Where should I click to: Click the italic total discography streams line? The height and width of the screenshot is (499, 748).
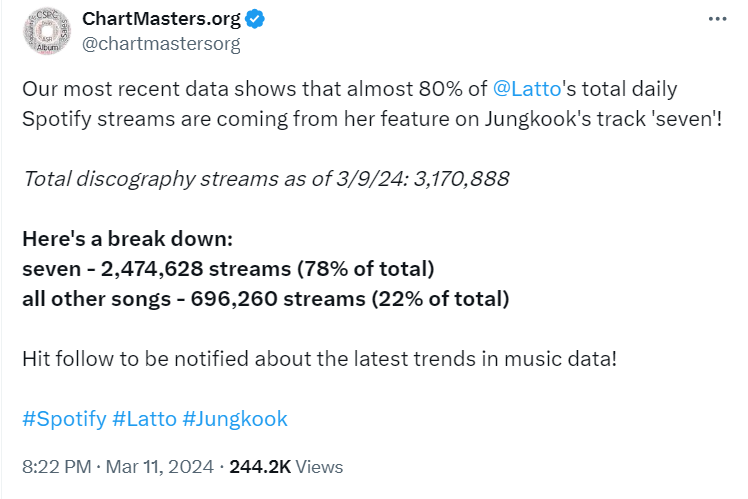pos(265,180)
